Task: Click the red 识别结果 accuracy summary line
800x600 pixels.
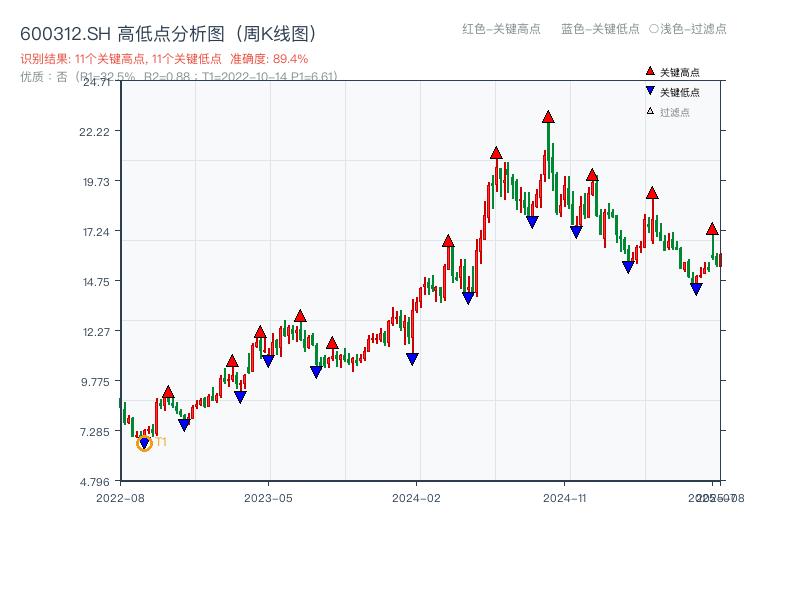Action: coord(164,59)
